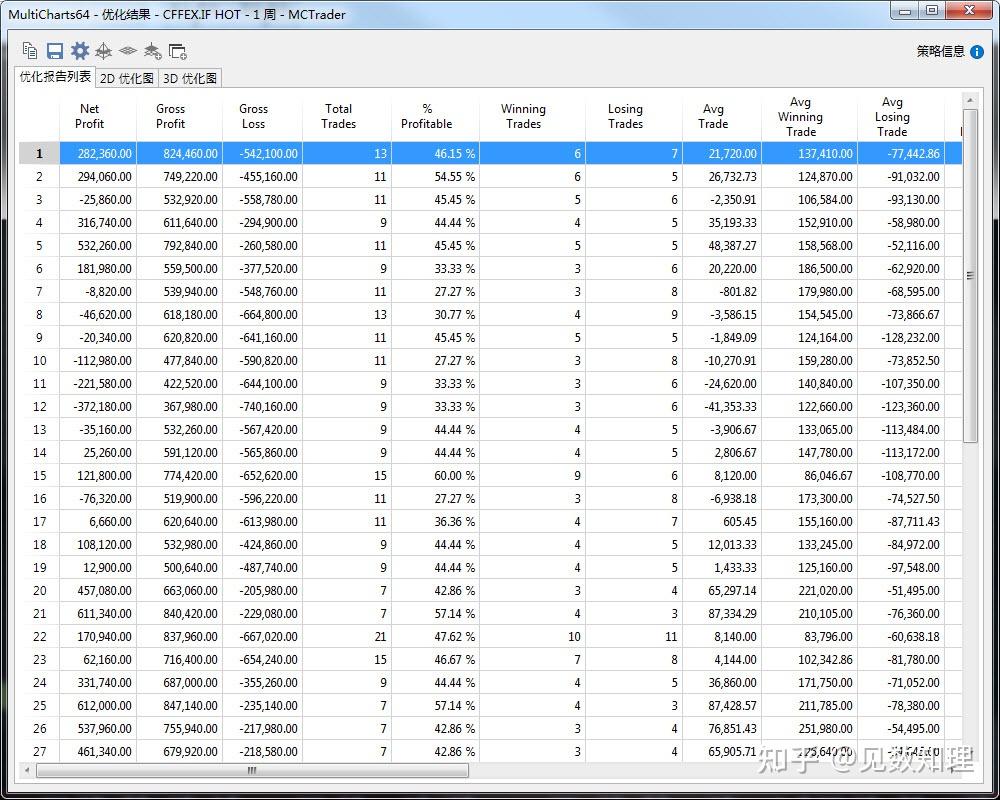Image resolution: width=1000 pixels, height=800 pixels.
Task: Click the Avg Winning Trade column header
Action: coord(800,117)
